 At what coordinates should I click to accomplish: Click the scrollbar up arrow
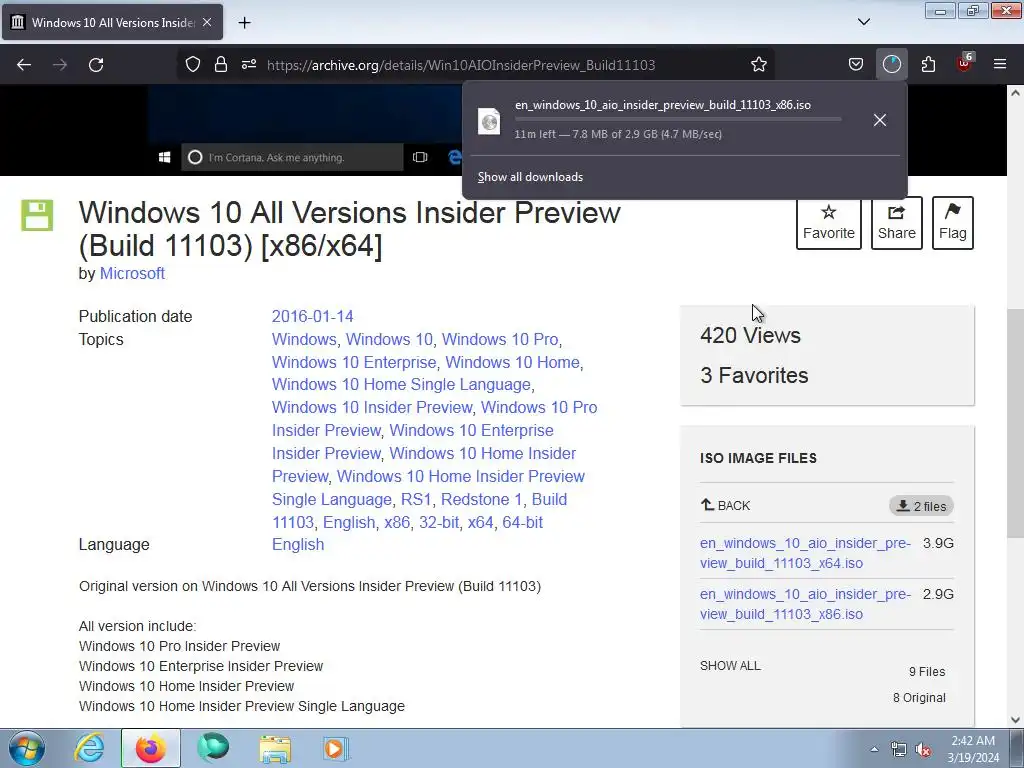1015,93
